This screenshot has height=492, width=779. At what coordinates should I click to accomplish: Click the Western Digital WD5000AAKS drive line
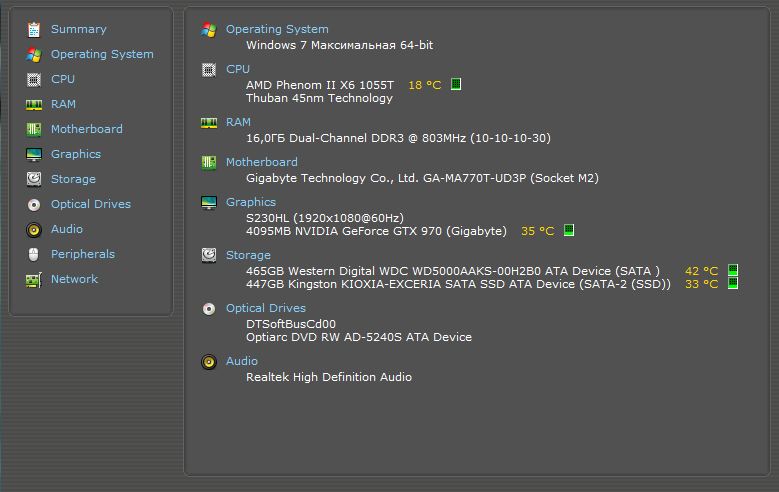[453, 271]
